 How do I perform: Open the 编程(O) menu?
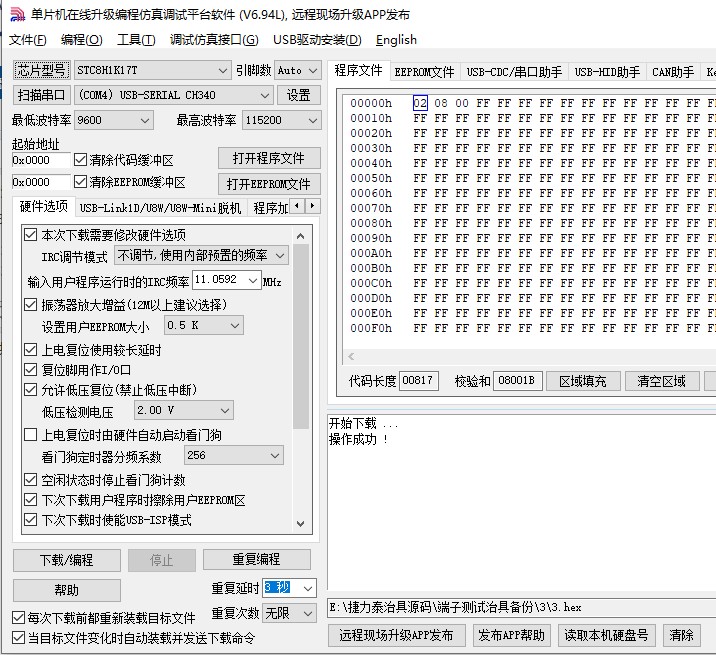coord(82,40)
